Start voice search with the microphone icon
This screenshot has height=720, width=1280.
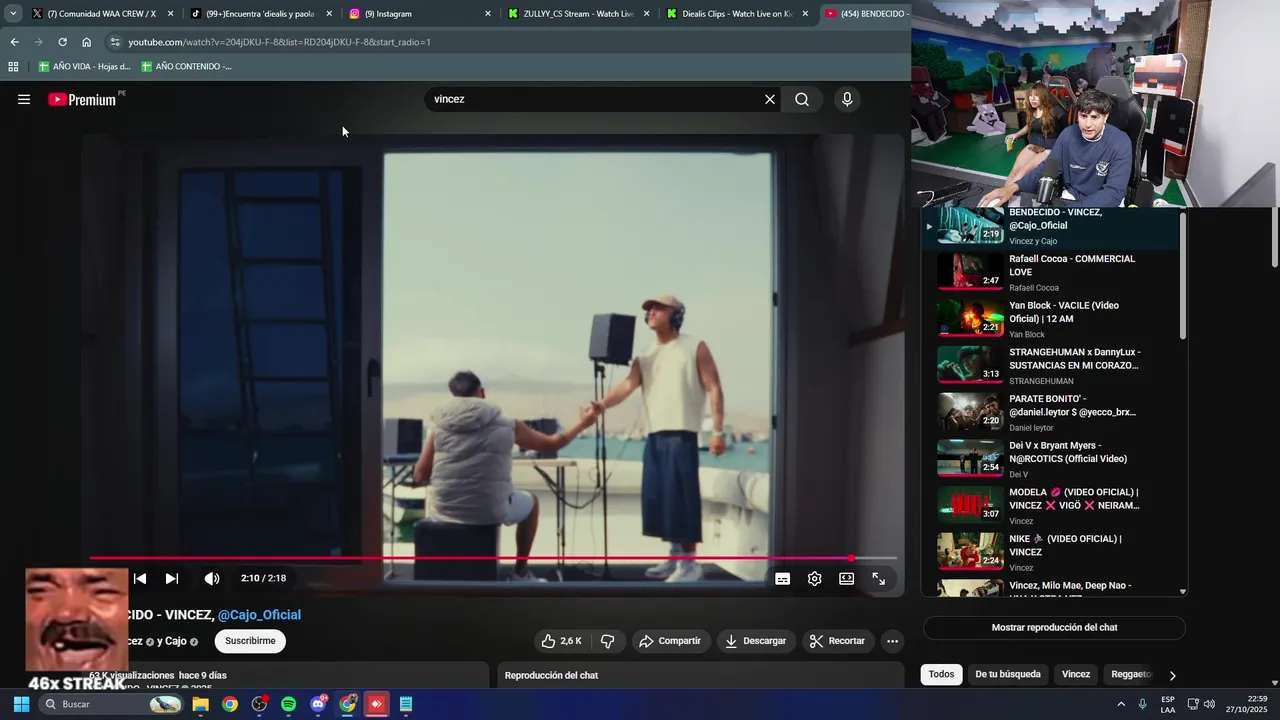pyautogui.click(x=847, y=99)
